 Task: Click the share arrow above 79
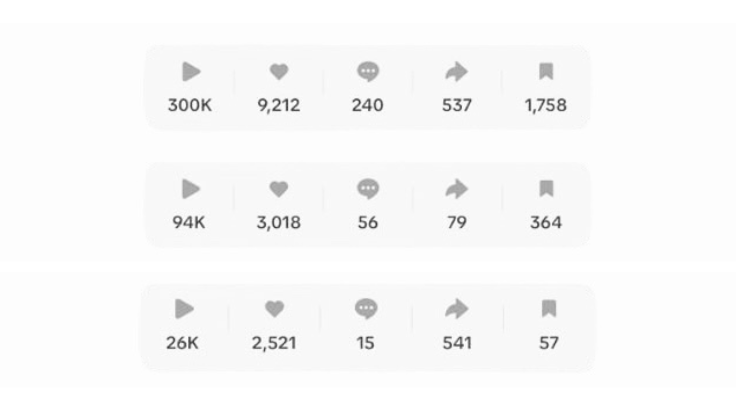(456, 188)
